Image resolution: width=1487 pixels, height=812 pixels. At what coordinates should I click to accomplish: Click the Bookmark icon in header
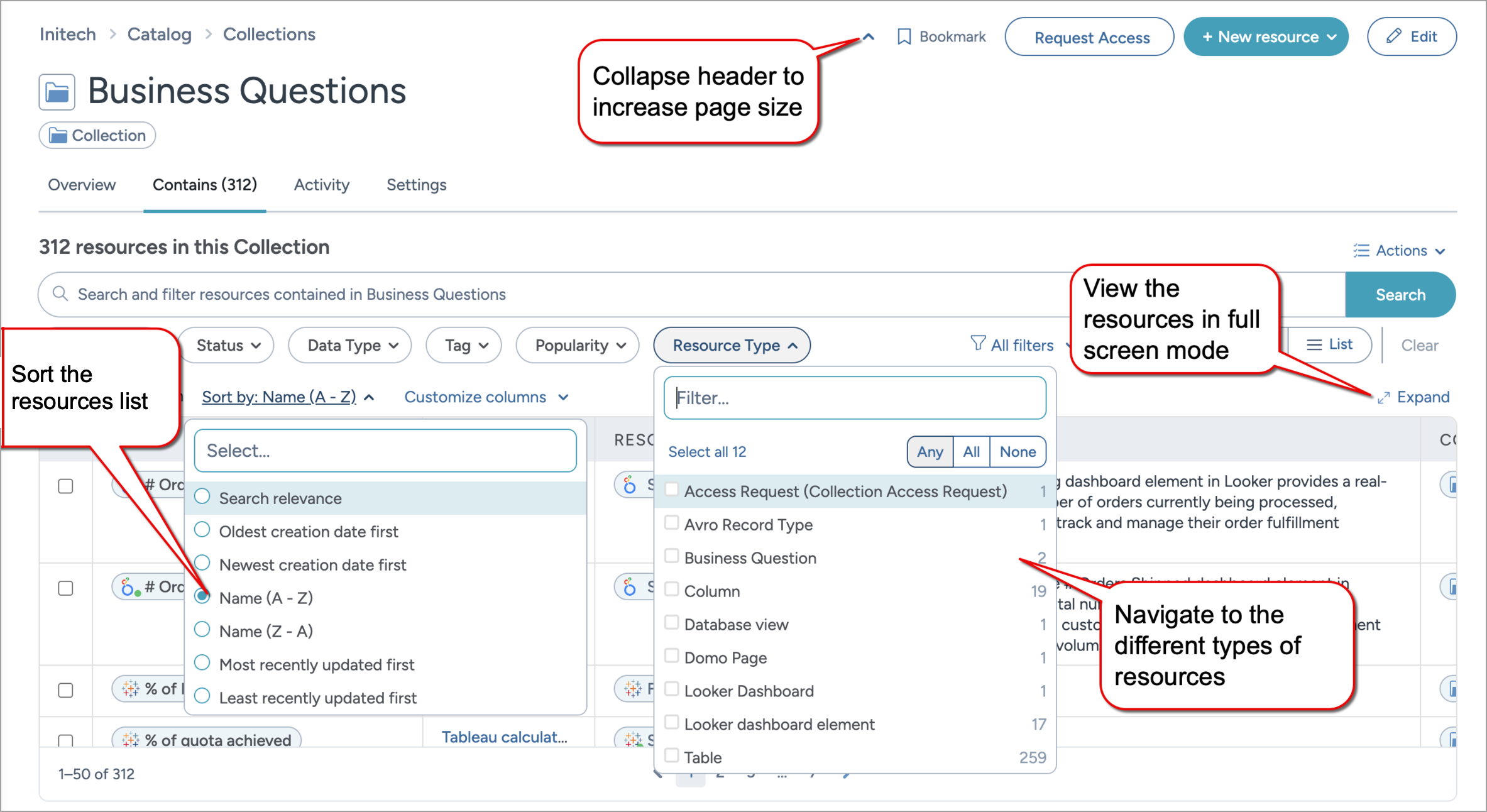(904, 37)
